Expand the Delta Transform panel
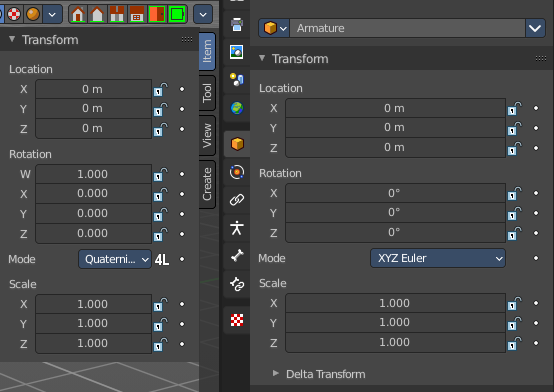The height and width of the screenshot is (392, 554). click(276, 373)
